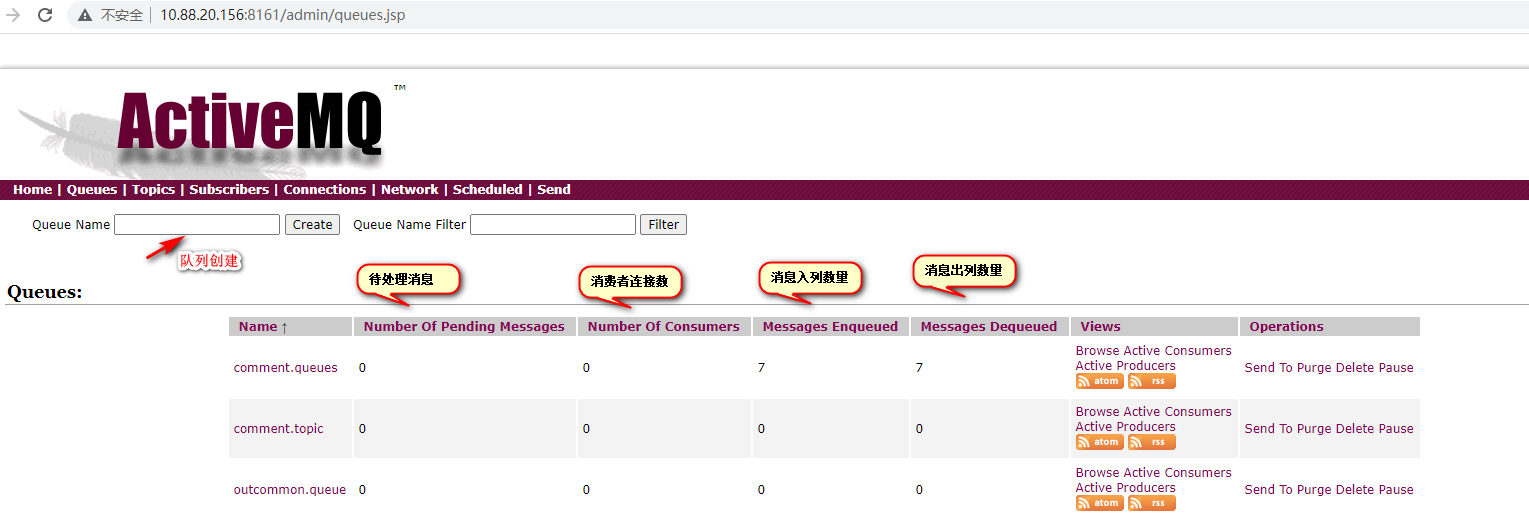
Task: Go forward with the browser arrow icon
Action: click(13, 15)
